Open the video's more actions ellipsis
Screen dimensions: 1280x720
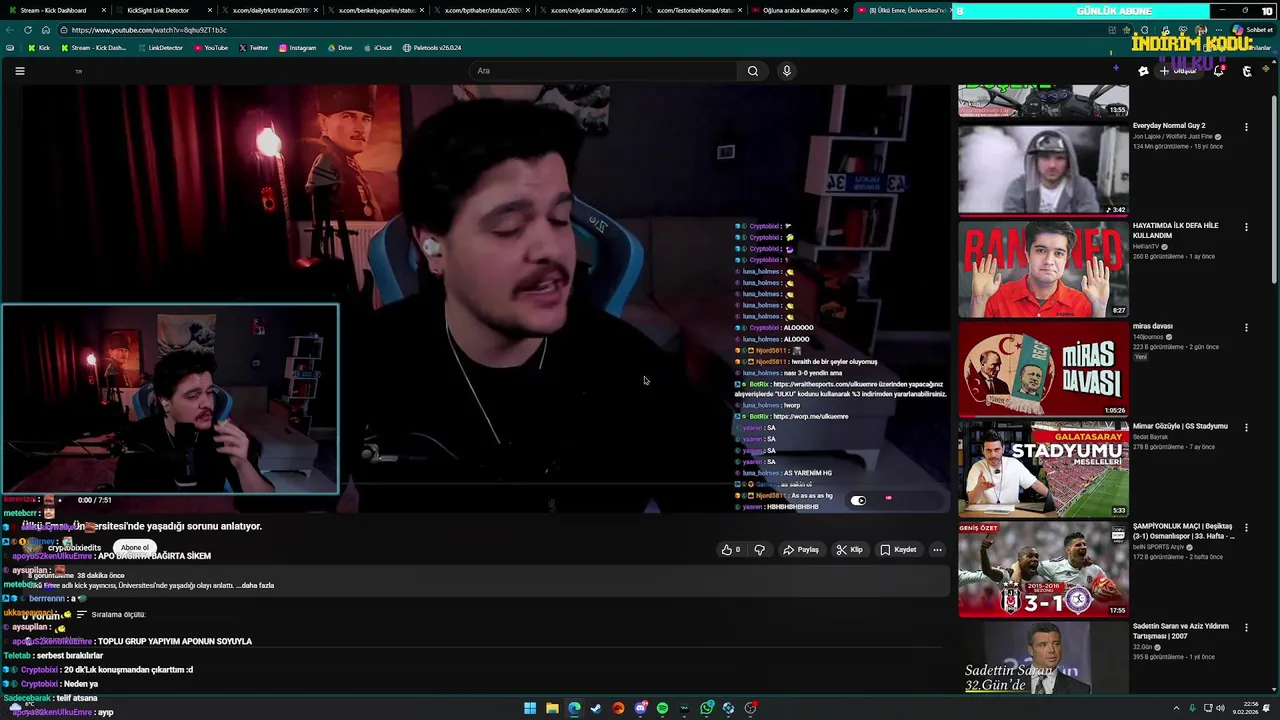click(937, 549)
